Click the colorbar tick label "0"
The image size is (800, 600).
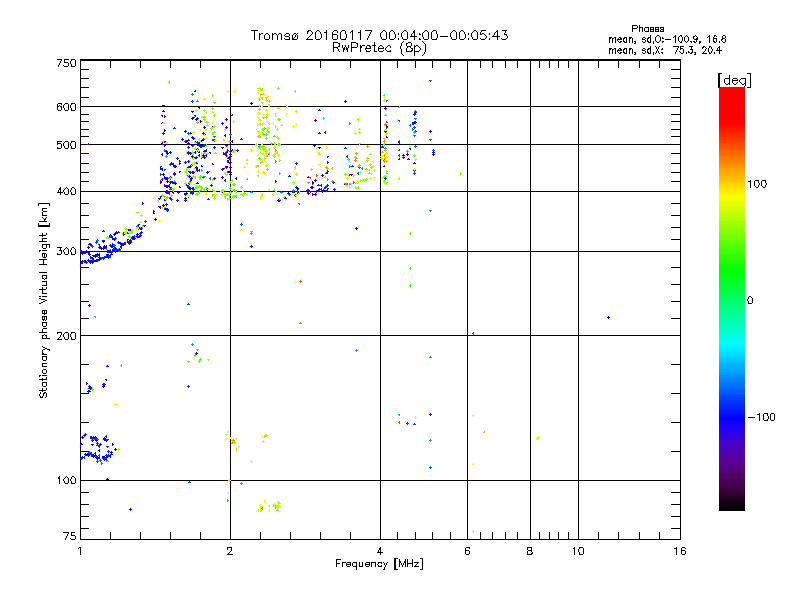(750, 301)
